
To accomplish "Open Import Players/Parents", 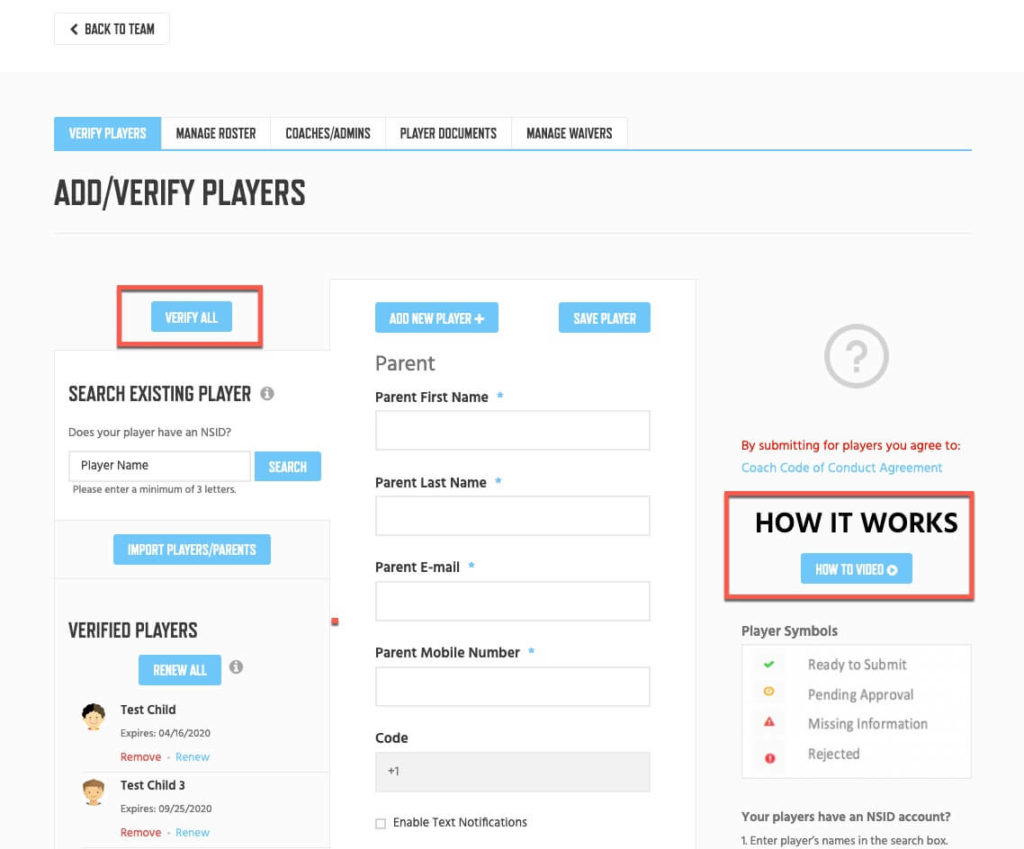I will point(192,550).
